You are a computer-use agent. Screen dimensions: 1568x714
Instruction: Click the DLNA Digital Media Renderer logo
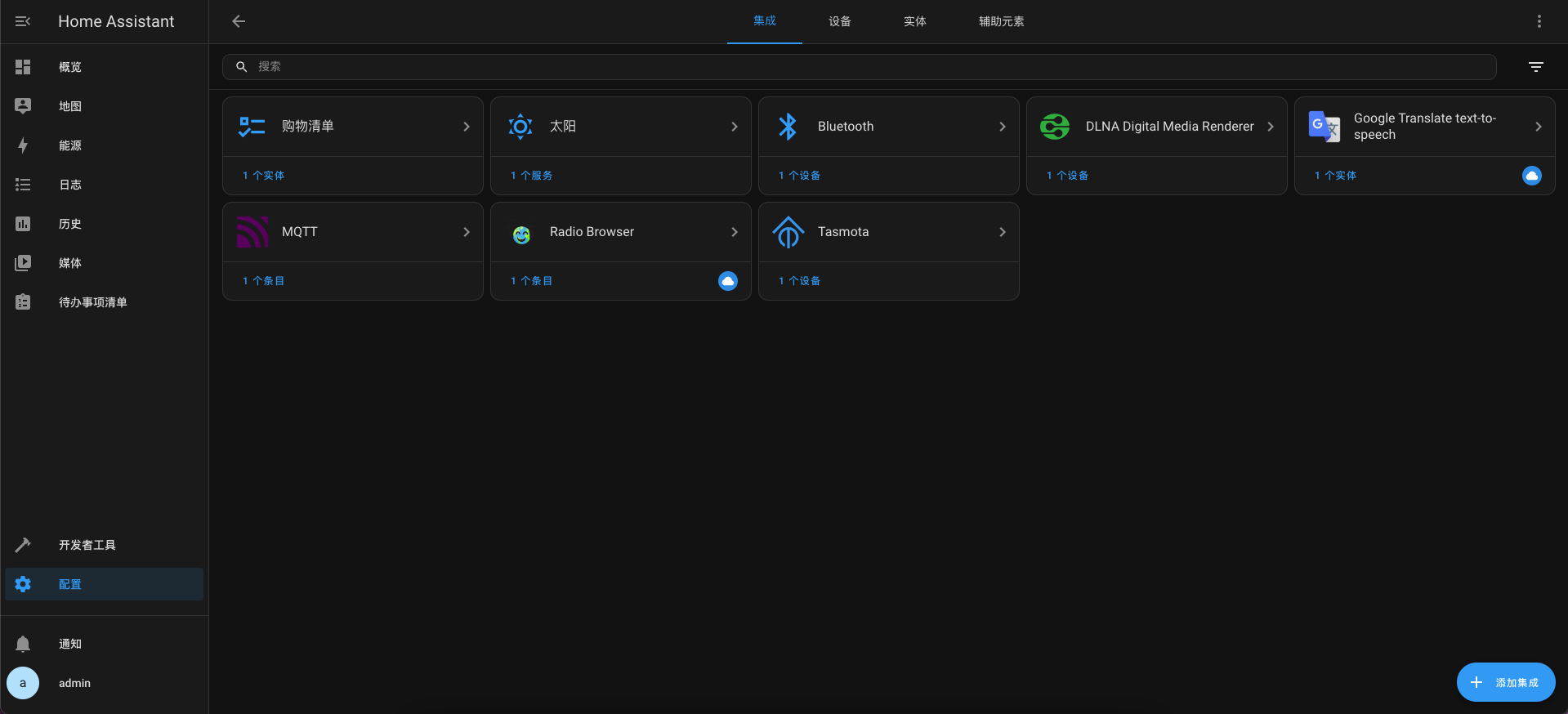(1055, 127)
